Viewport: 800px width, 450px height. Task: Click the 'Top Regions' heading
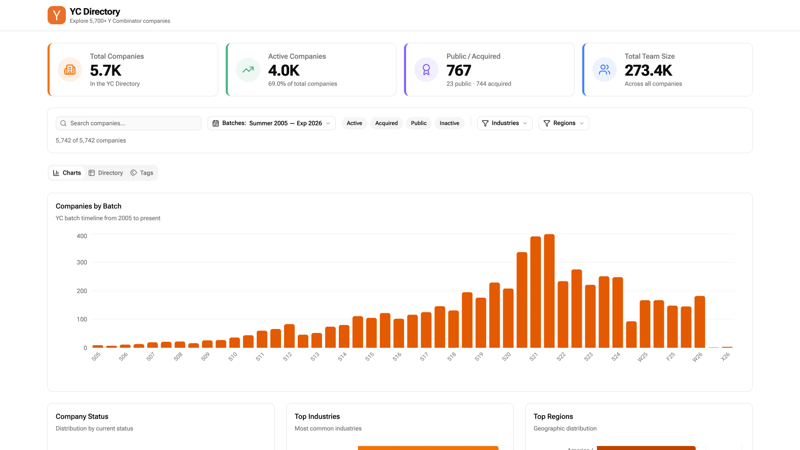[x=553, y=416]
